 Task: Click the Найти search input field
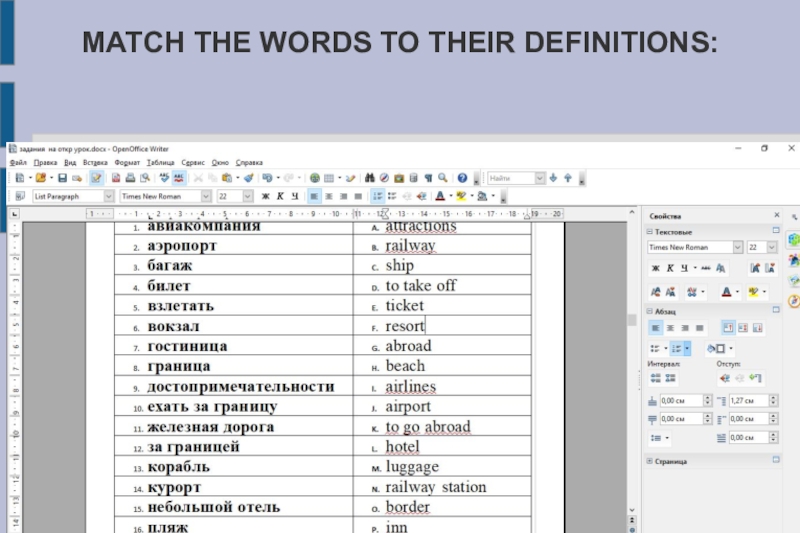pos(510,178)
